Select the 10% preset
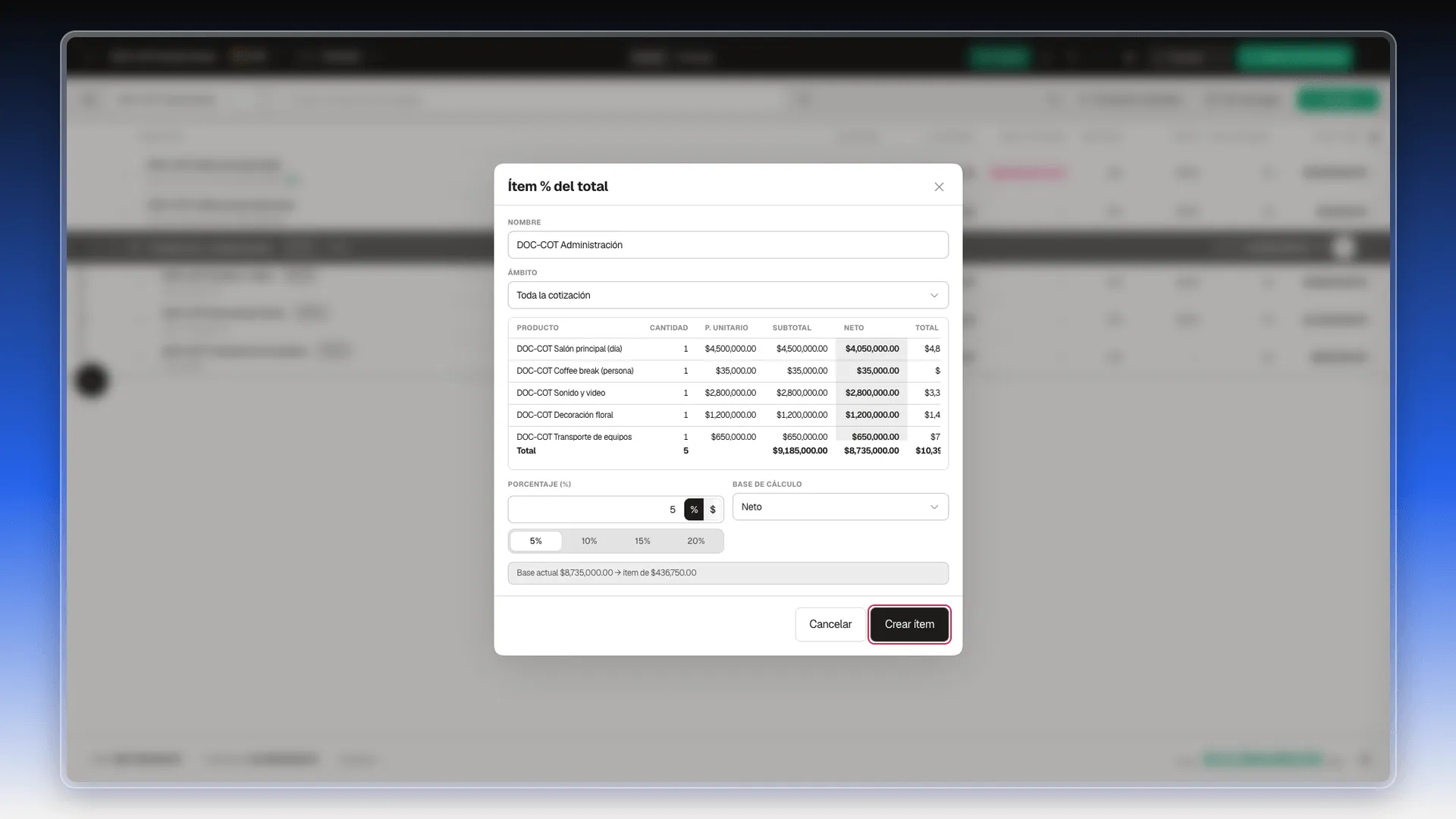This screenshot has height=819, width=1456. (589, 541)
